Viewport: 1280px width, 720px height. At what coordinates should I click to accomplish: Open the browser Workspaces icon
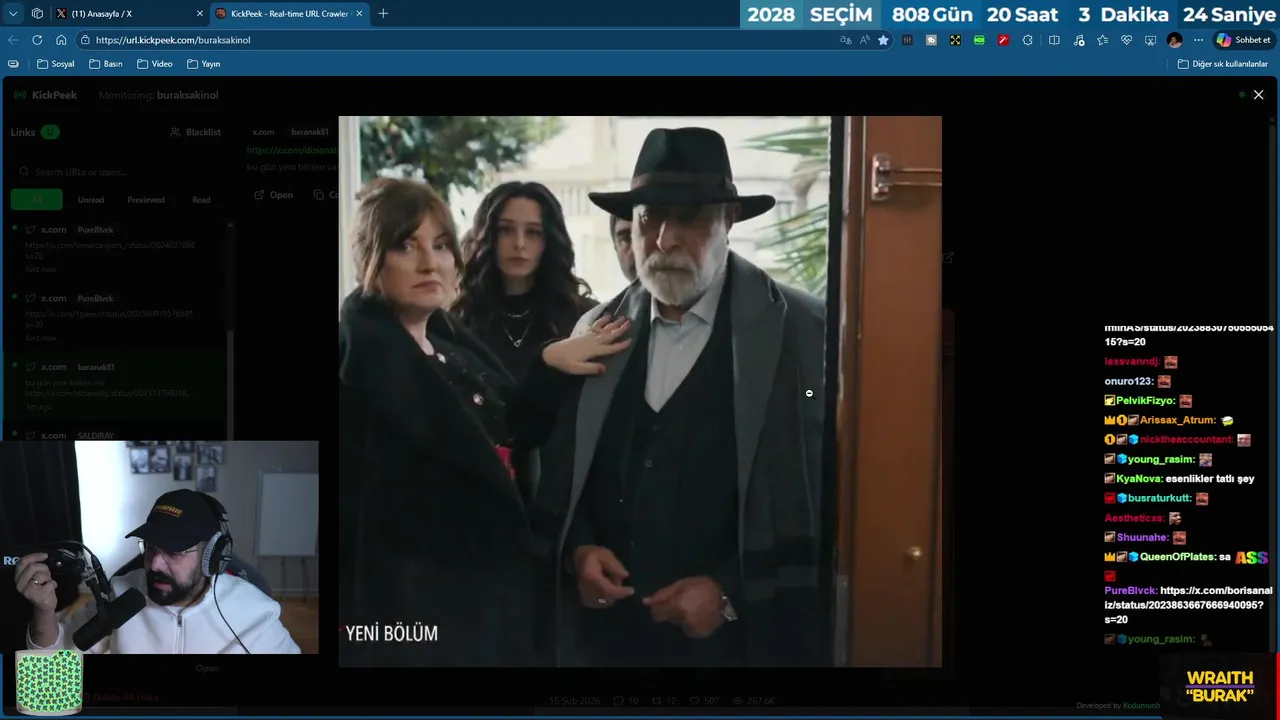tap(37, 14)
